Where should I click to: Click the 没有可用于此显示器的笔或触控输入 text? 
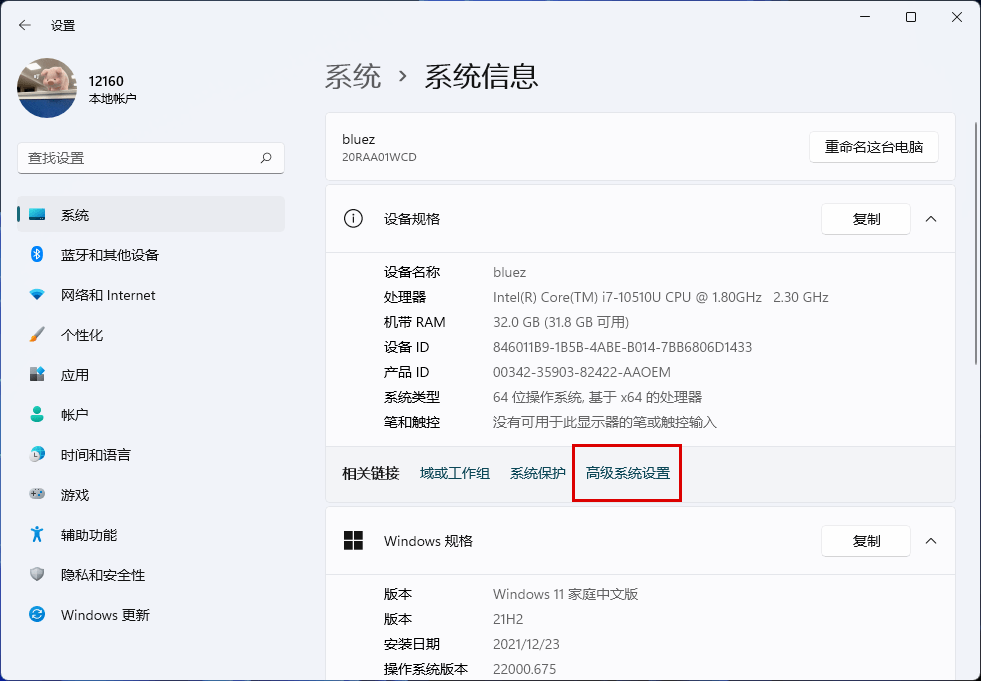tap(605, 422)
